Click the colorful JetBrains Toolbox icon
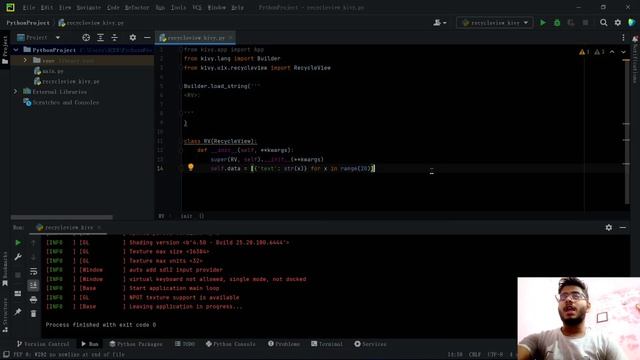The width and height of the screenshot is (640, 360). pos(632,23)
